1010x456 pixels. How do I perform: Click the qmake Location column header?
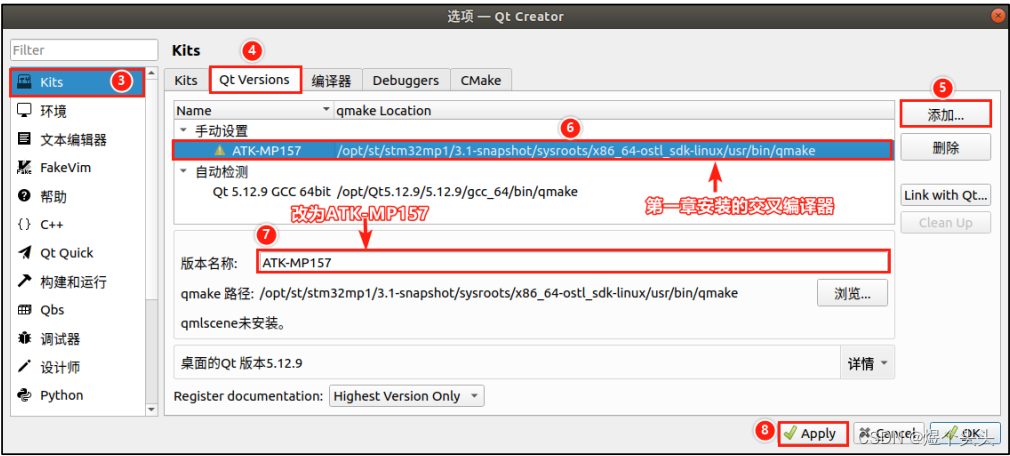tap(614, 111)
